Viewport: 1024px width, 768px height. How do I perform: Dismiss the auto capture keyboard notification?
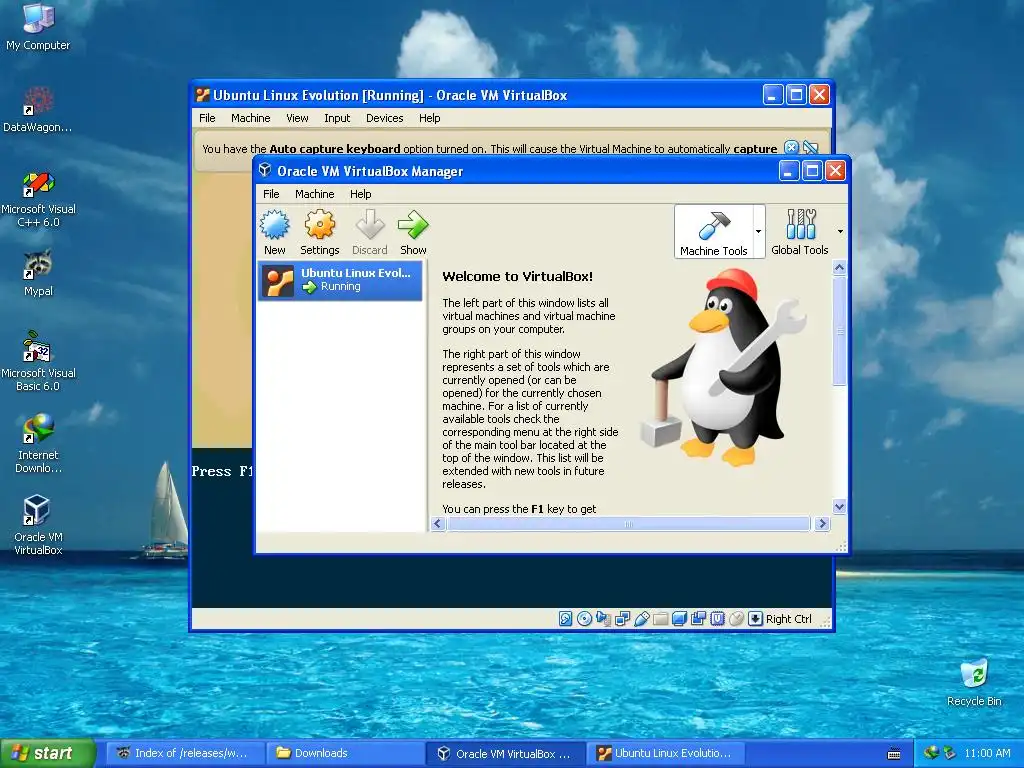(x=791, y=148)
